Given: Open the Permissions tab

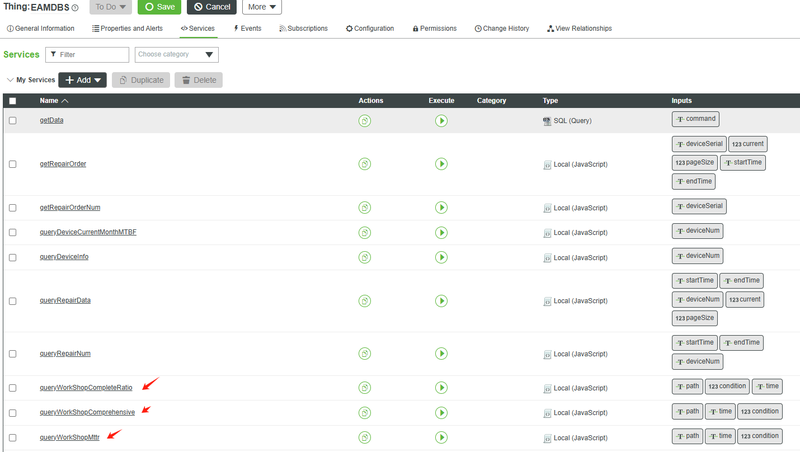Looking at the screenshot, I should pos(435,29).
